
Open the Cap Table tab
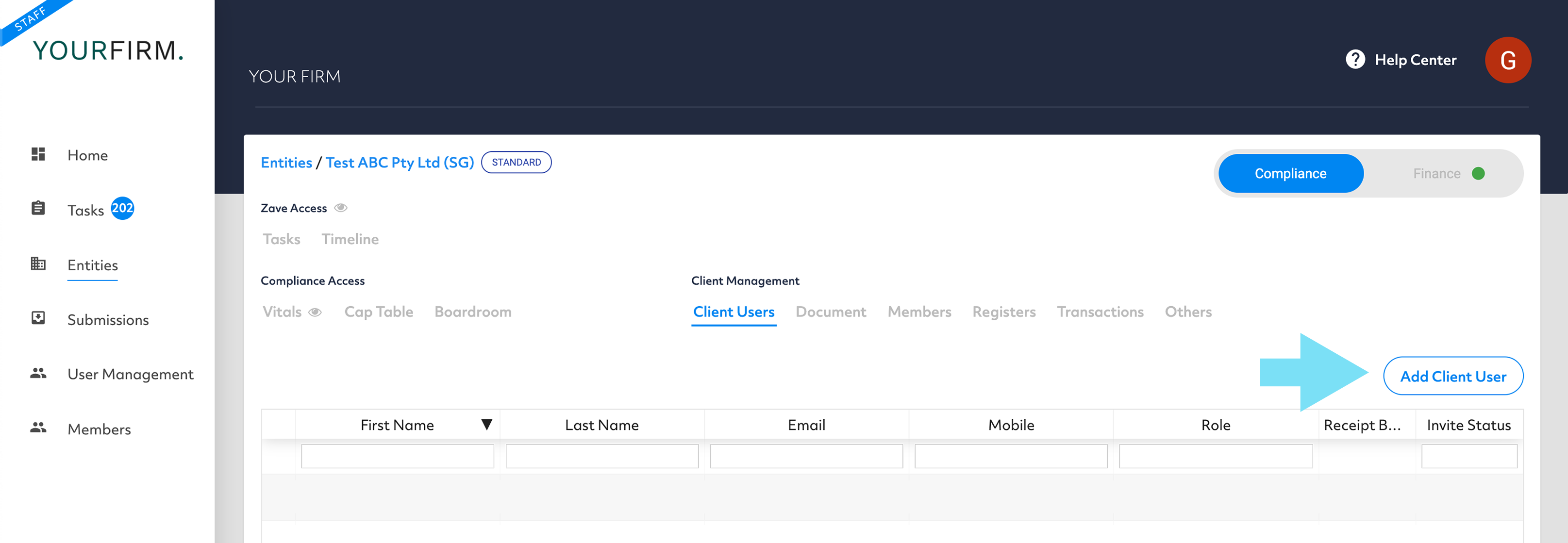pyautogui.click(x=379, y=312)
